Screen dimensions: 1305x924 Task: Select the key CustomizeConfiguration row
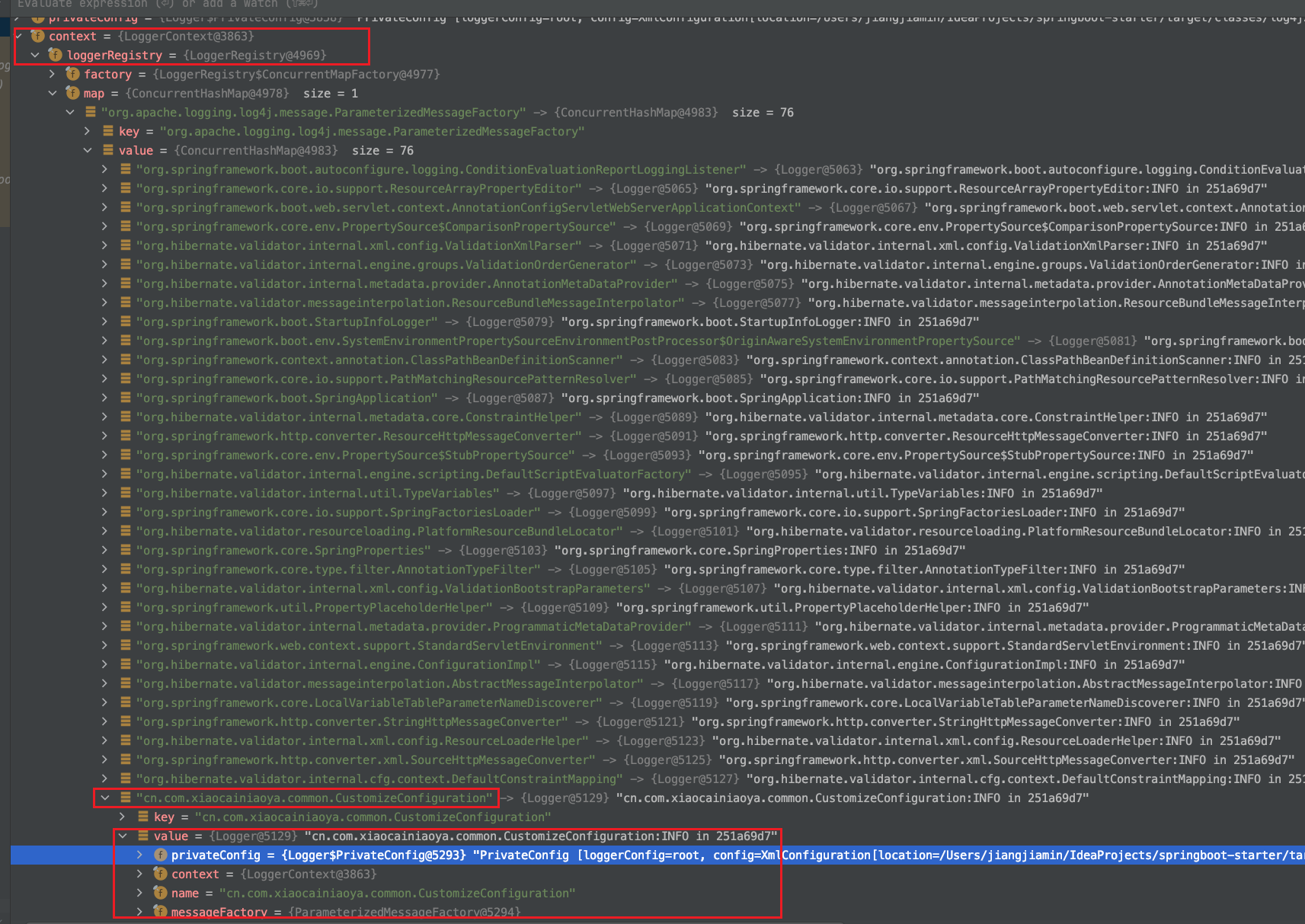click(x=657, y=817)
